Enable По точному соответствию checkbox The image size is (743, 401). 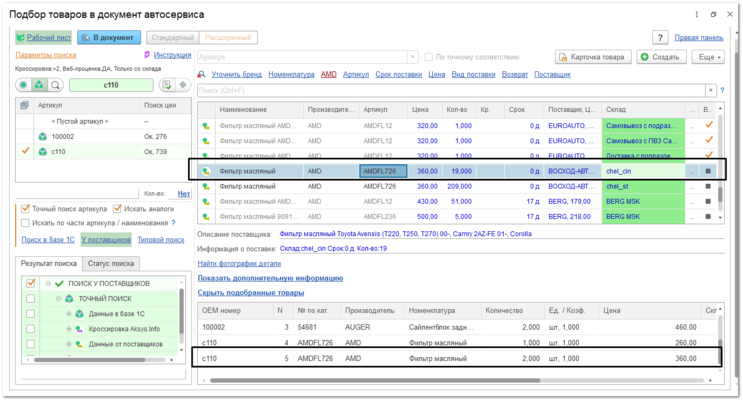(428, 57)
